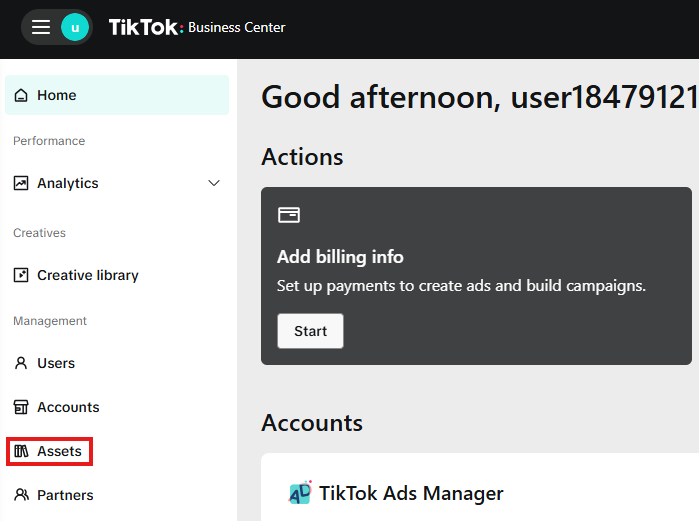The image size is (699, 521).
Task: Click the TikTok Business Center logo
Action: click(x=197, y=27)
